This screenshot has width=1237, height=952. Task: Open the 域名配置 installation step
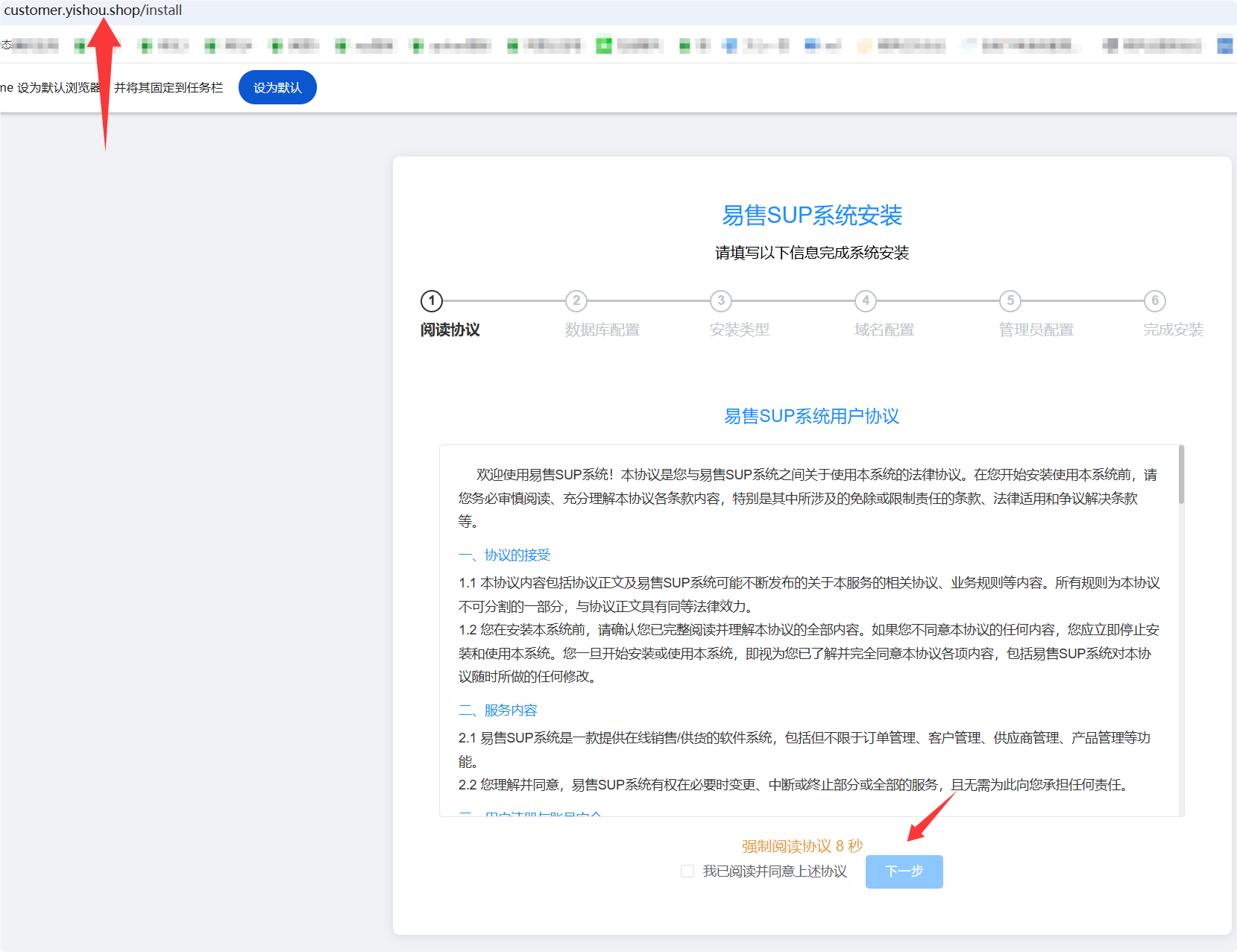[x=865, y=301]
